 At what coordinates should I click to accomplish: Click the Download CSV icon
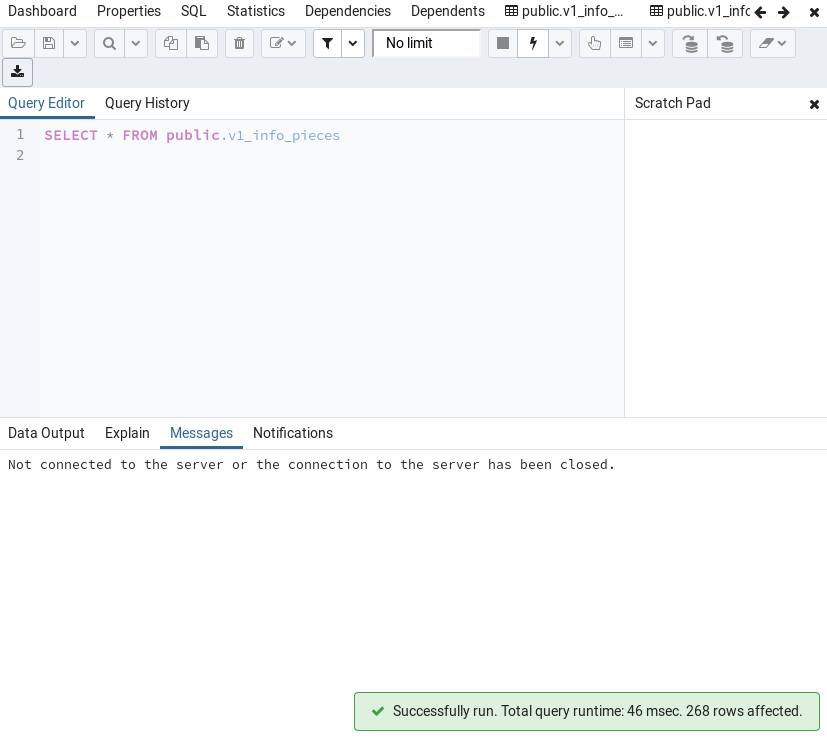17,72
